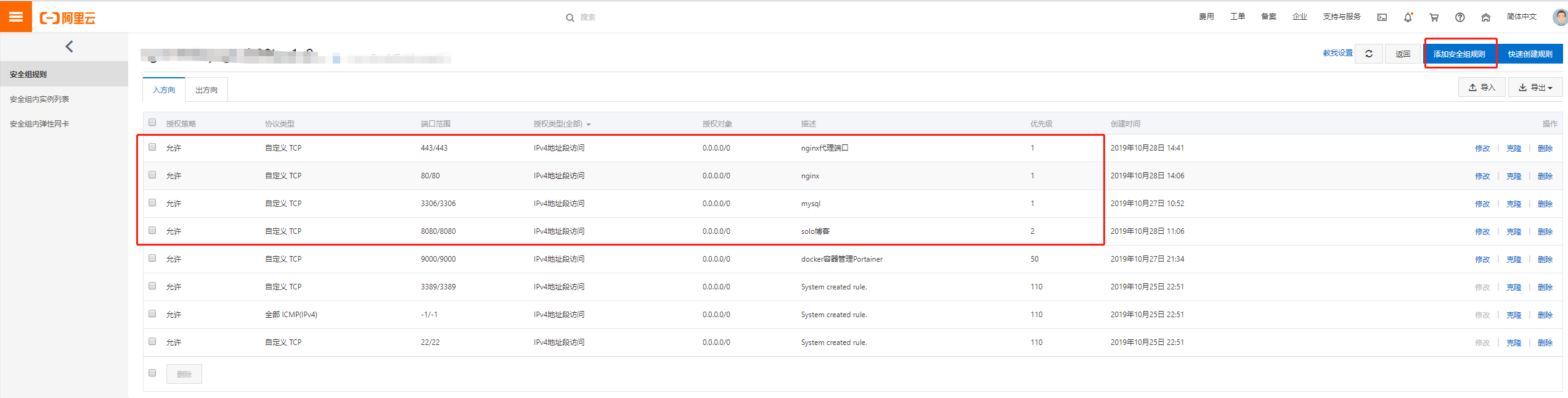Open the help question mark icon
Screen dimensions: 1568x398
coord(1460,17)
